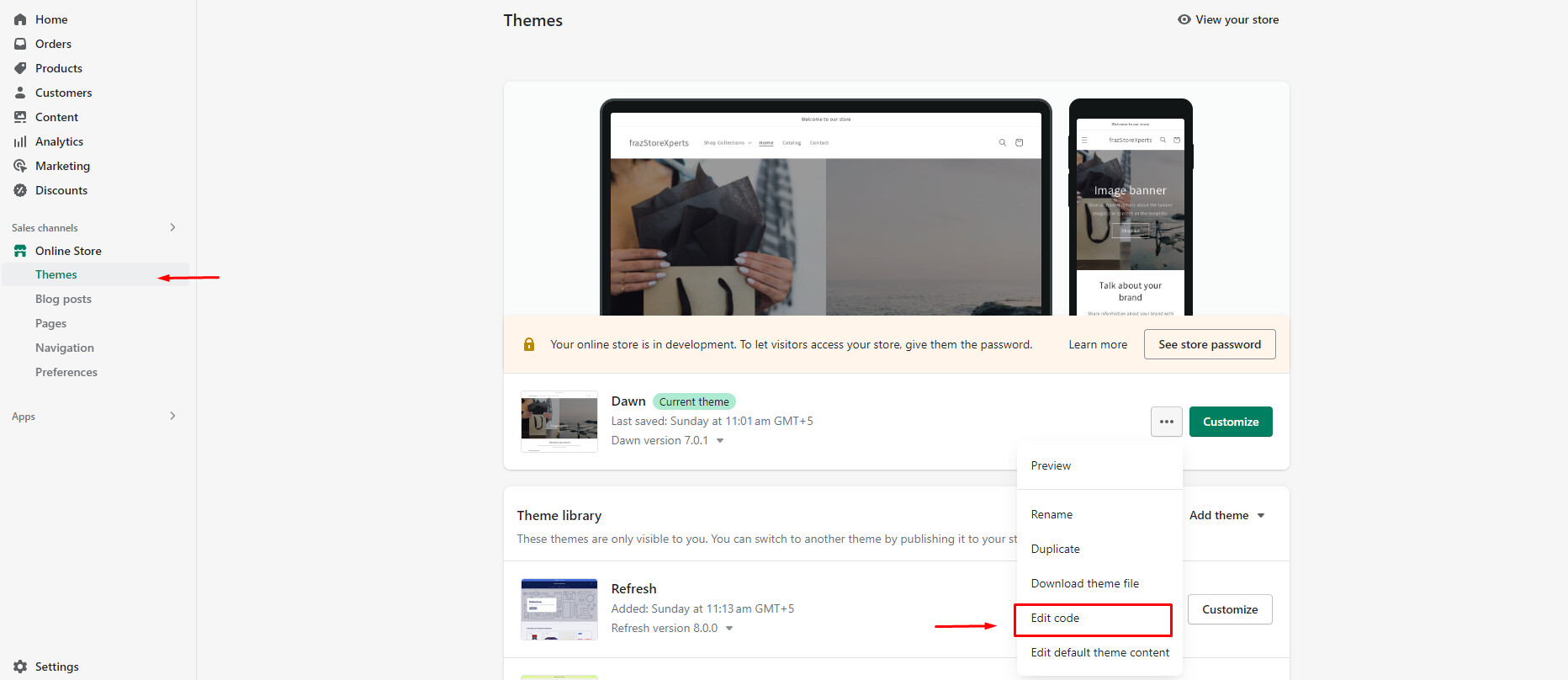The image size is (1568, 680).
Task: Click the Customize button for Refresh theme
Action: click(1230, 609)
